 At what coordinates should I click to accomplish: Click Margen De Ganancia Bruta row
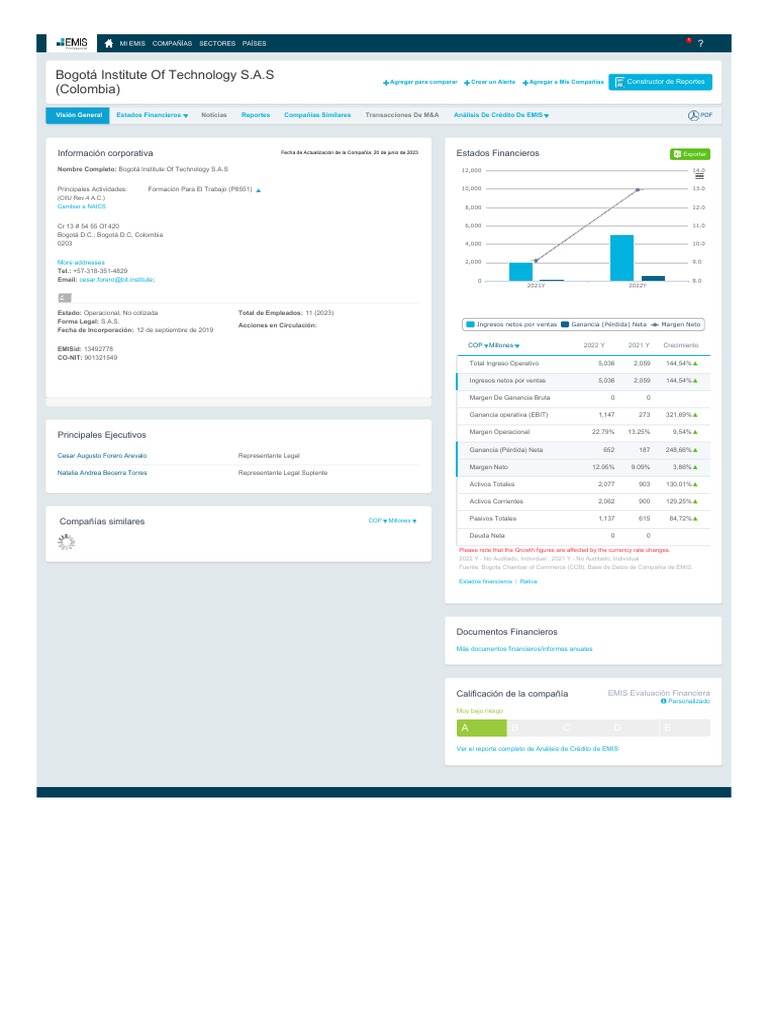(x=583, y=398)
